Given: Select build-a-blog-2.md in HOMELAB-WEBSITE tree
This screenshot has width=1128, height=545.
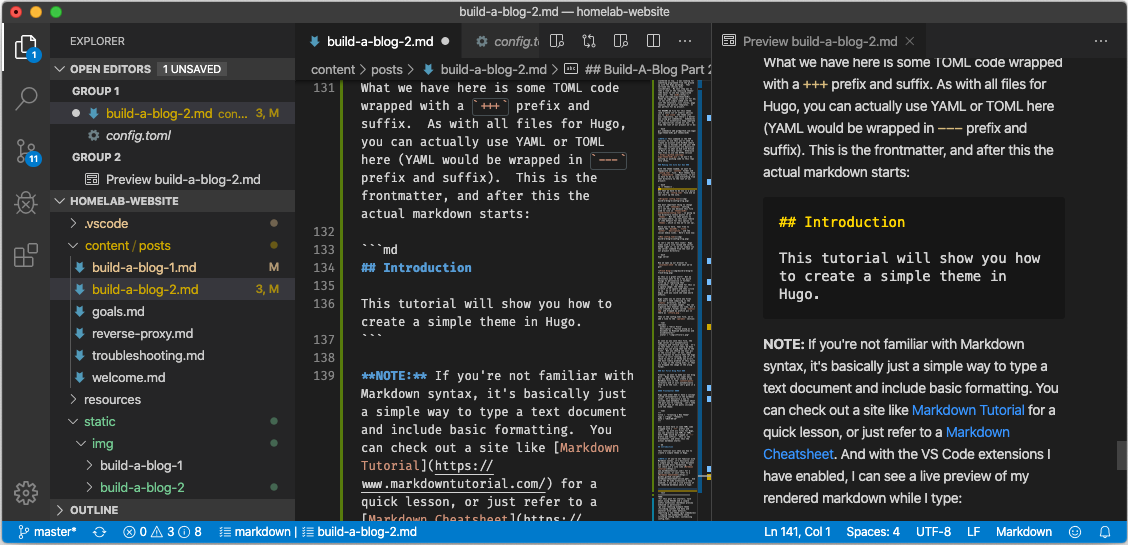Looking at the screenshot, I should 173,290.
